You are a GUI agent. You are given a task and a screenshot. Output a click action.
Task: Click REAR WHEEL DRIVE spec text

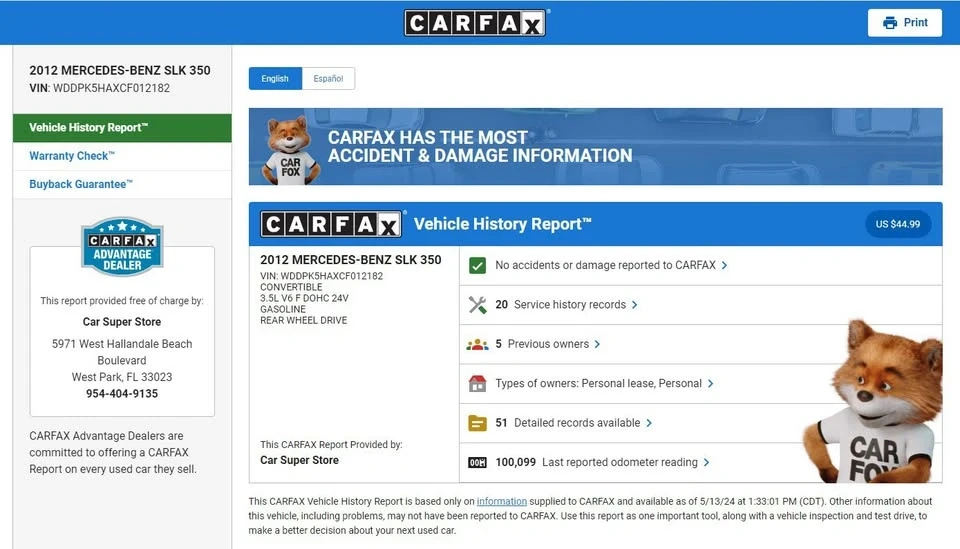coord(304,320)
